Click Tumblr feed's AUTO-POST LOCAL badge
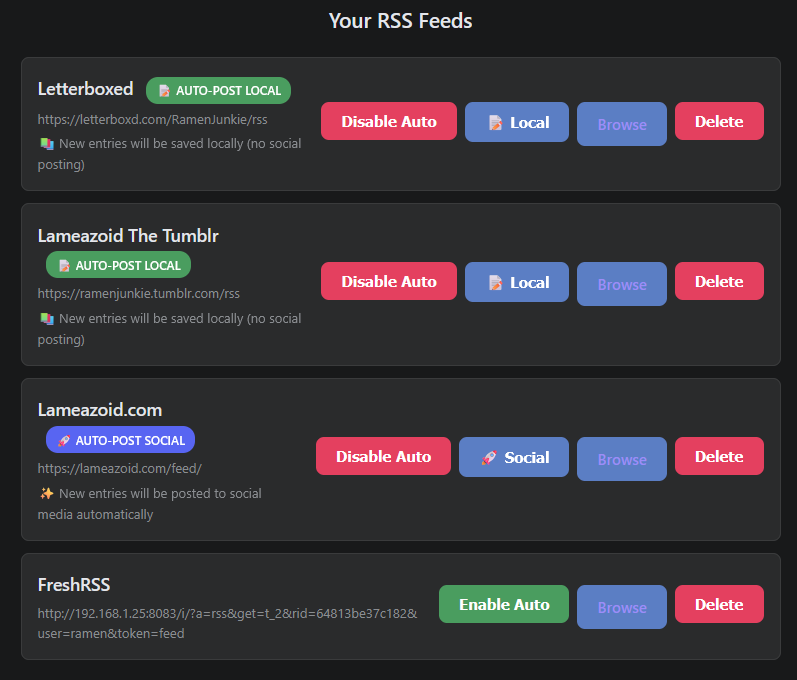 point(118,265)
